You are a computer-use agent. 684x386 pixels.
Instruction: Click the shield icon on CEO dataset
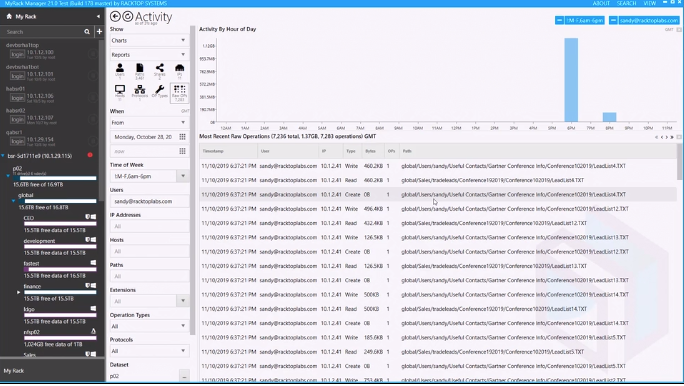coord(87,217)
